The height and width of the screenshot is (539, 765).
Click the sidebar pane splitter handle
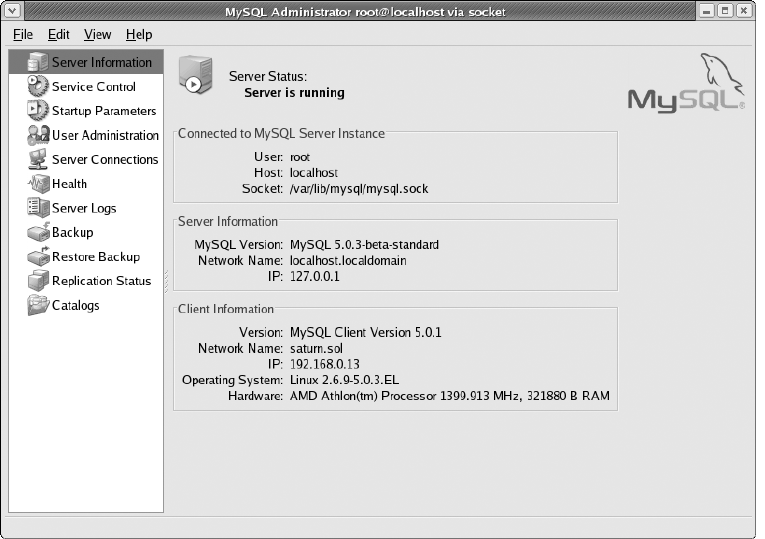(166, 281)
